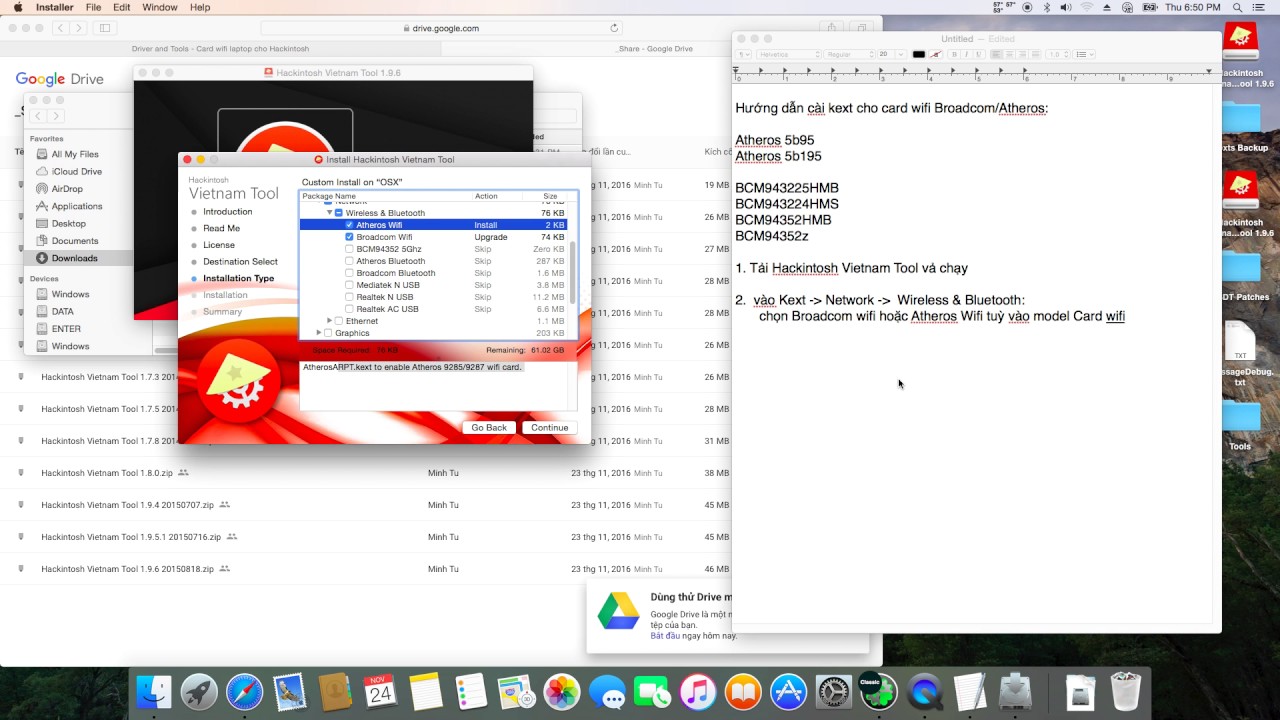Open Messages chat bubble icon in Dock
Screen dimensions: 1280x720
point(607,692)
